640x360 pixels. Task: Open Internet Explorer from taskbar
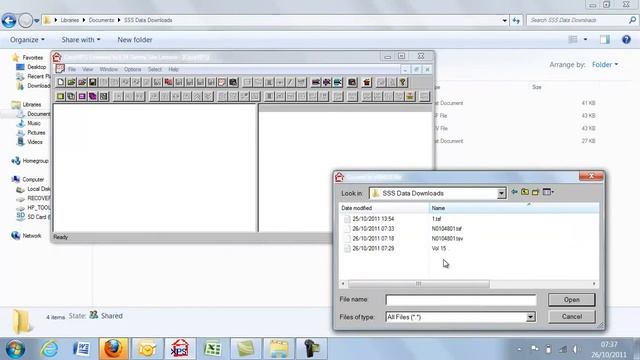tap(49, 349)
